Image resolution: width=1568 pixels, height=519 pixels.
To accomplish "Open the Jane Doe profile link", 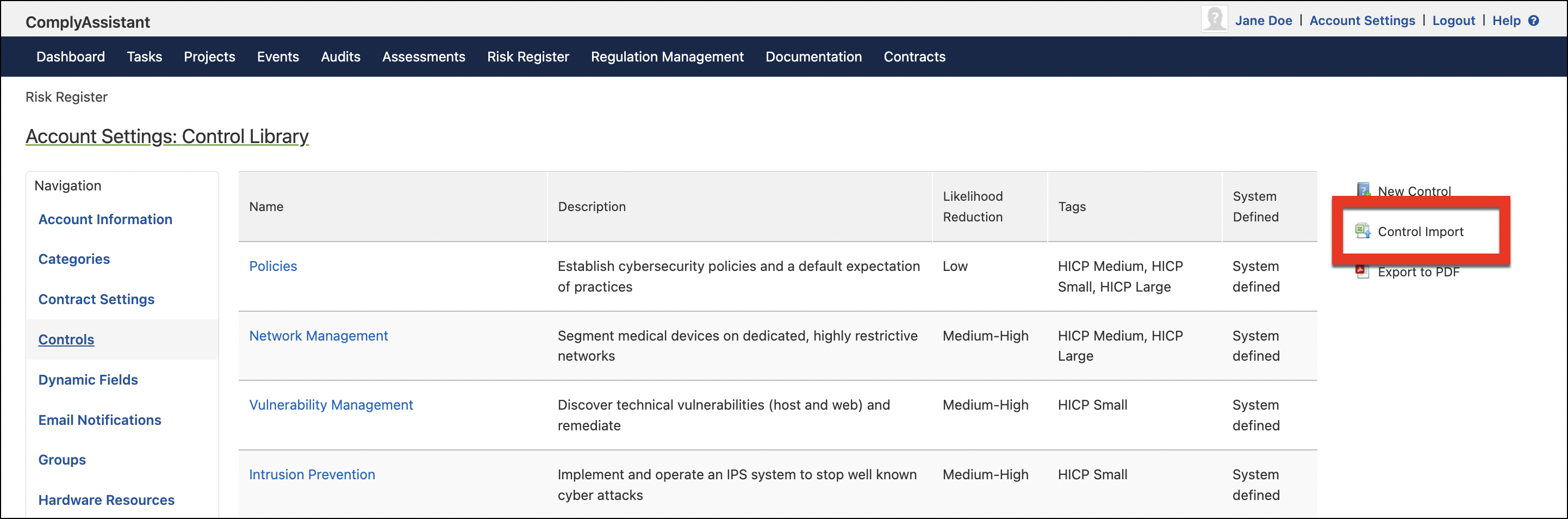I will coord(1263,21).
